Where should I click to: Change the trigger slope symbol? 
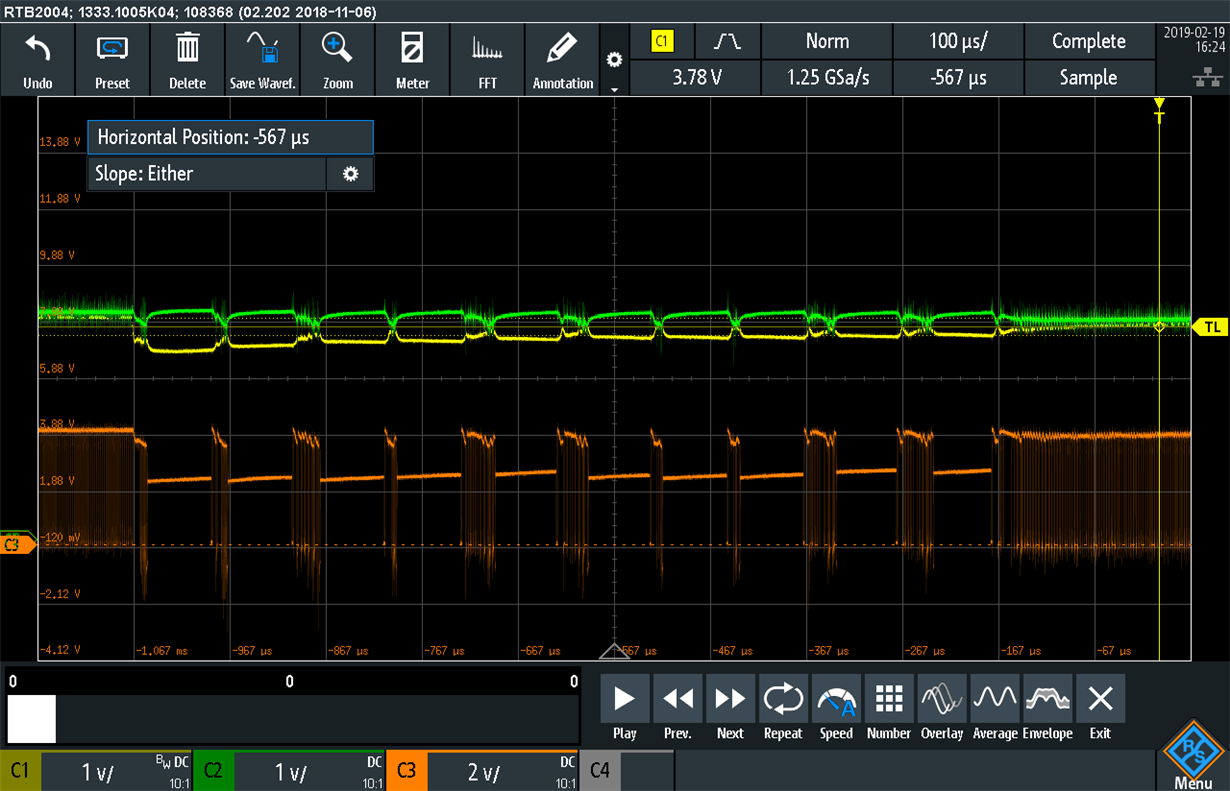[x=728, y=42]
